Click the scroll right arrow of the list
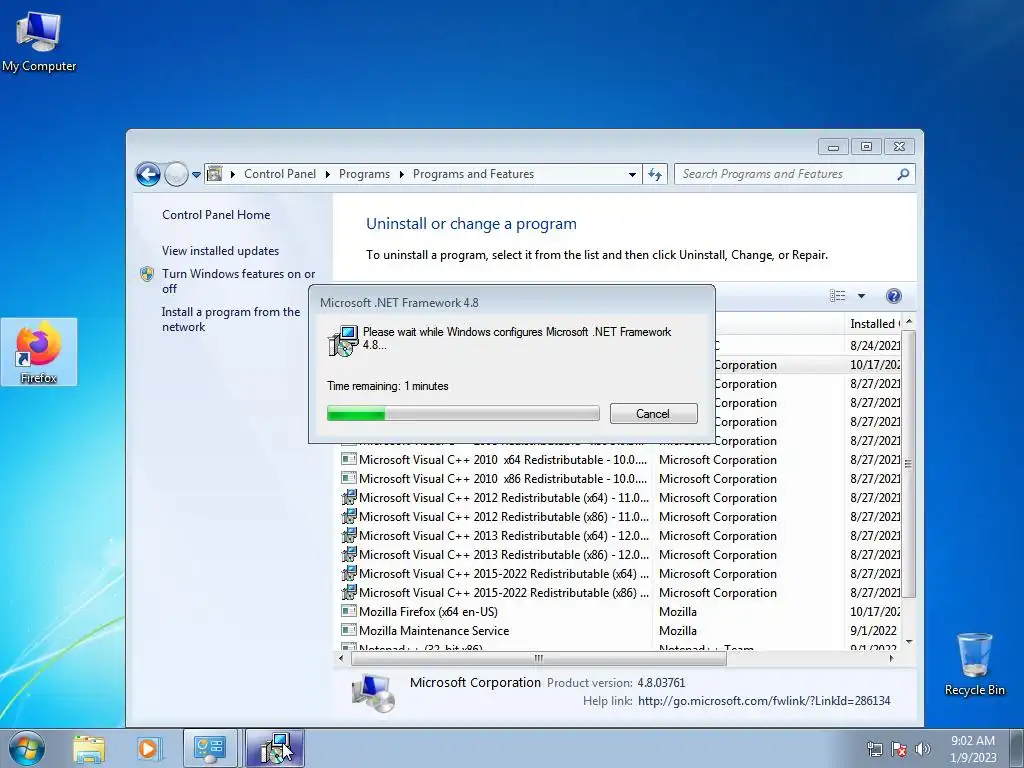 coord(892,658)
